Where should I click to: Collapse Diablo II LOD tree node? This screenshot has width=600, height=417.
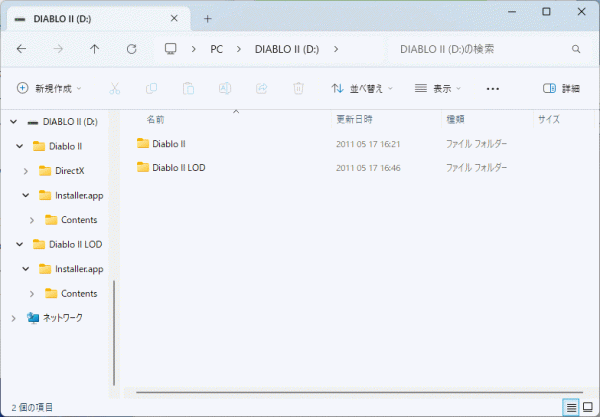20,244
